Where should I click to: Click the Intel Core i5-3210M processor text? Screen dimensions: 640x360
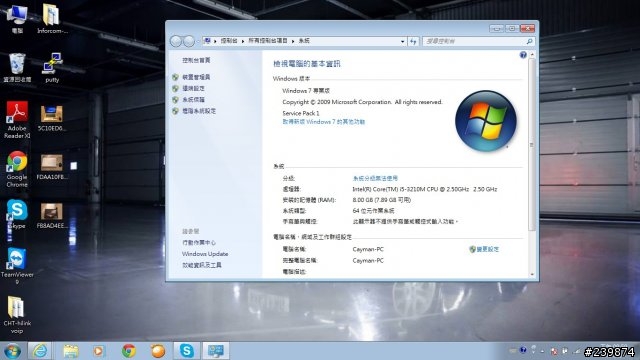click(x=424, y=189)
